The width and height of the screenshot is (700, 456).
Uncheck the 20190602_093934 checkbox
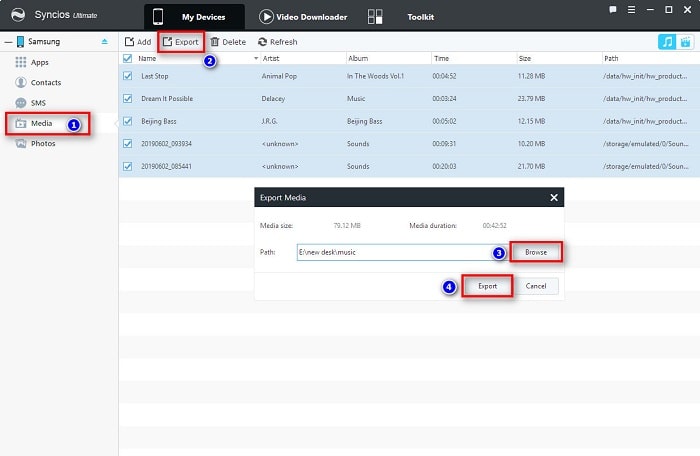128,144
